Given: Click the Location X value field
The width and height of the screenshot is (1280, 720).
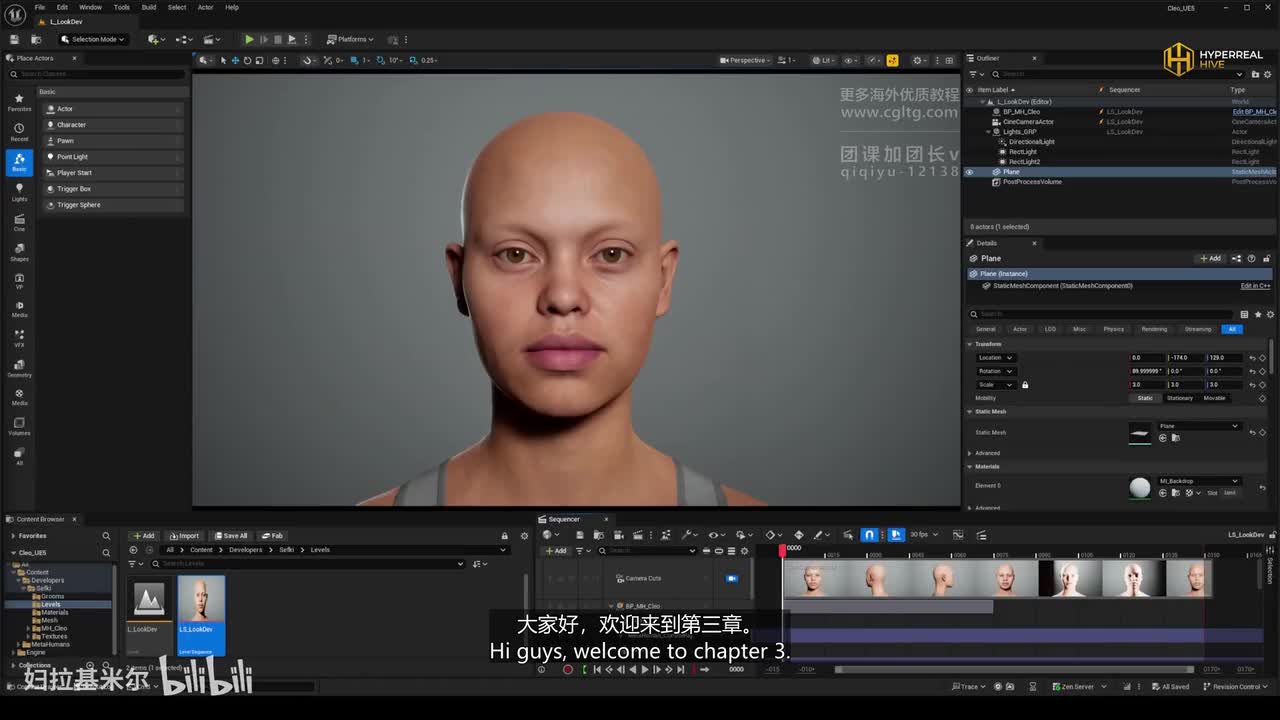Looking at the screenshot, I should click(1148, 358).
